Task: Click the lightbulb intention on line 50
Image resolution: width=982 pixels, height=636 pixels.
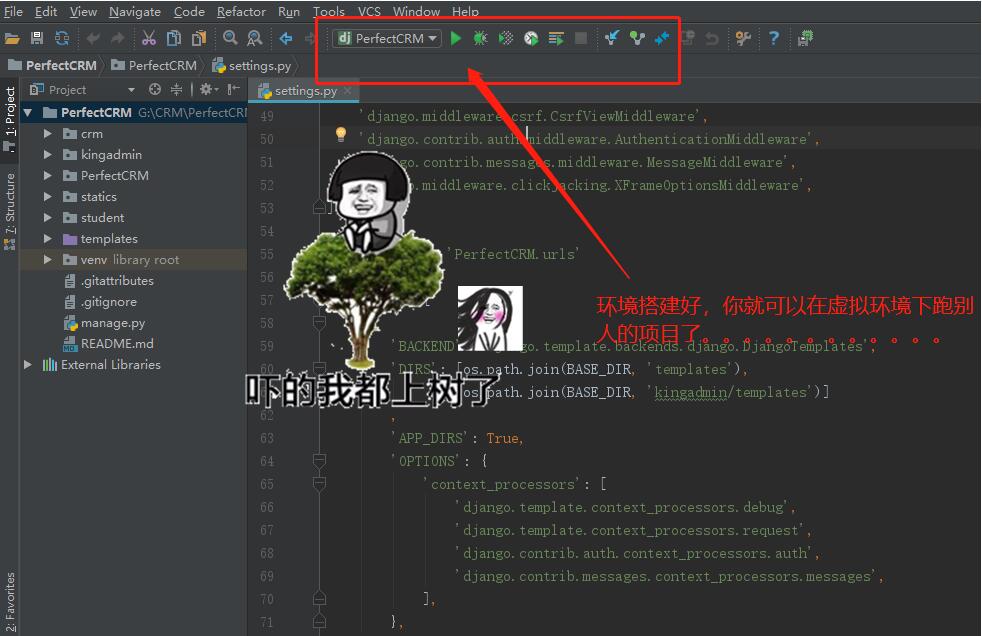Action: [341, 133]
